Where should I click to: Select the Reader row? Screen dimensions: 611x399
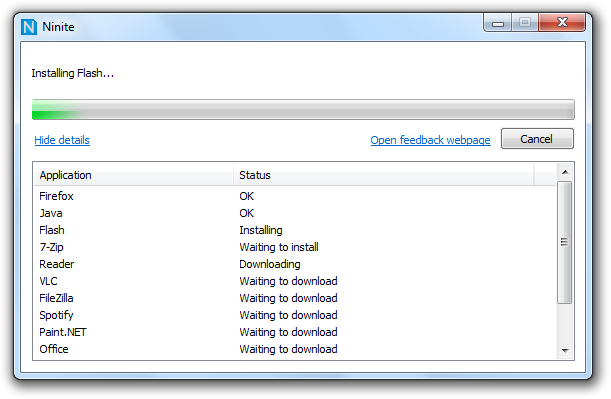point(295,264)
